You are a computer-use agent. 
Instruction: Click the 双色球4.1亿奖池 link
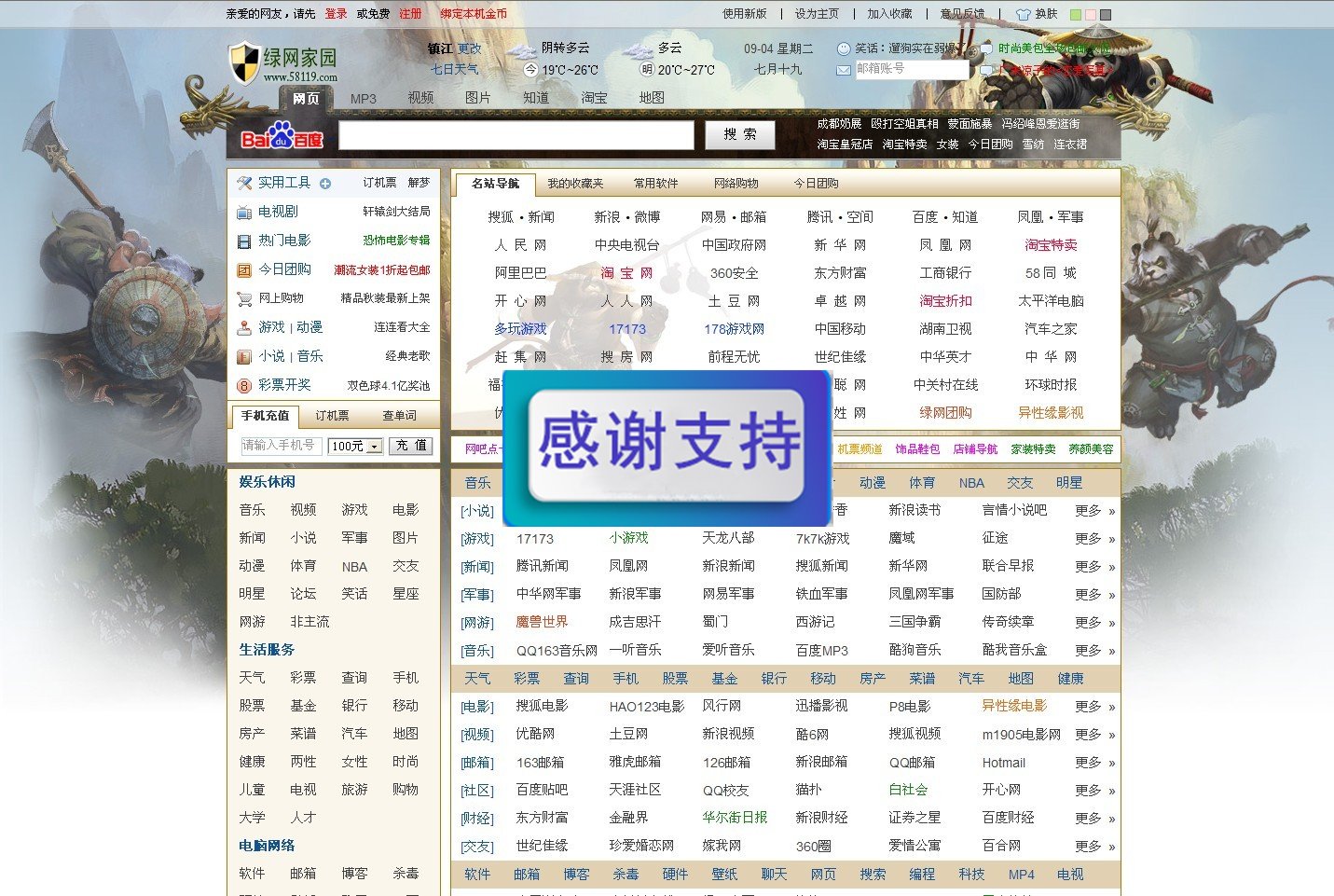[389, 386]
